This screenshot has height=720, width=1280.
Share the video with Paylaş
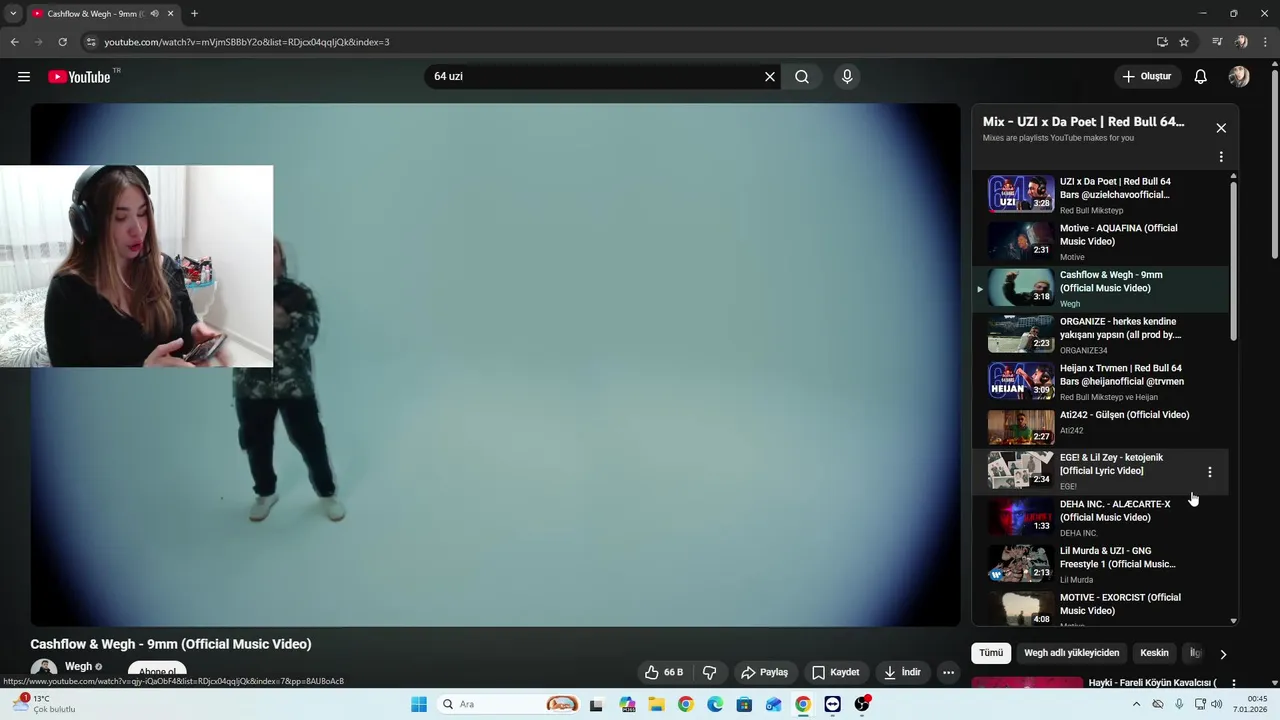tap(765, 673)
